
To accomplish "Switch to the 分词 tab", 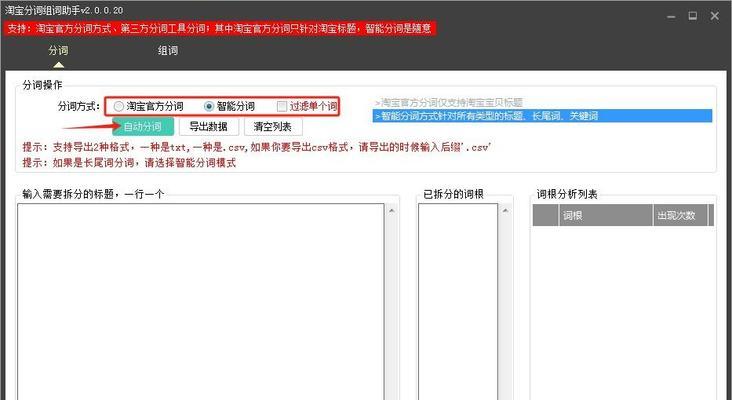I will (58, 50).
